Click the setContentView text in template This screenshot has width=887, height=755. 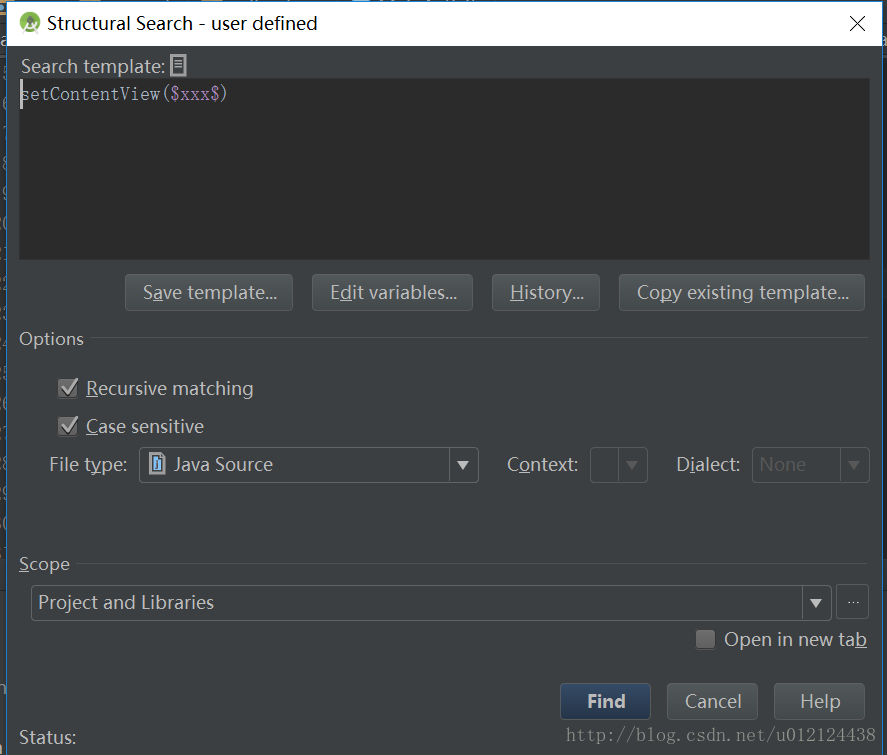91,94
